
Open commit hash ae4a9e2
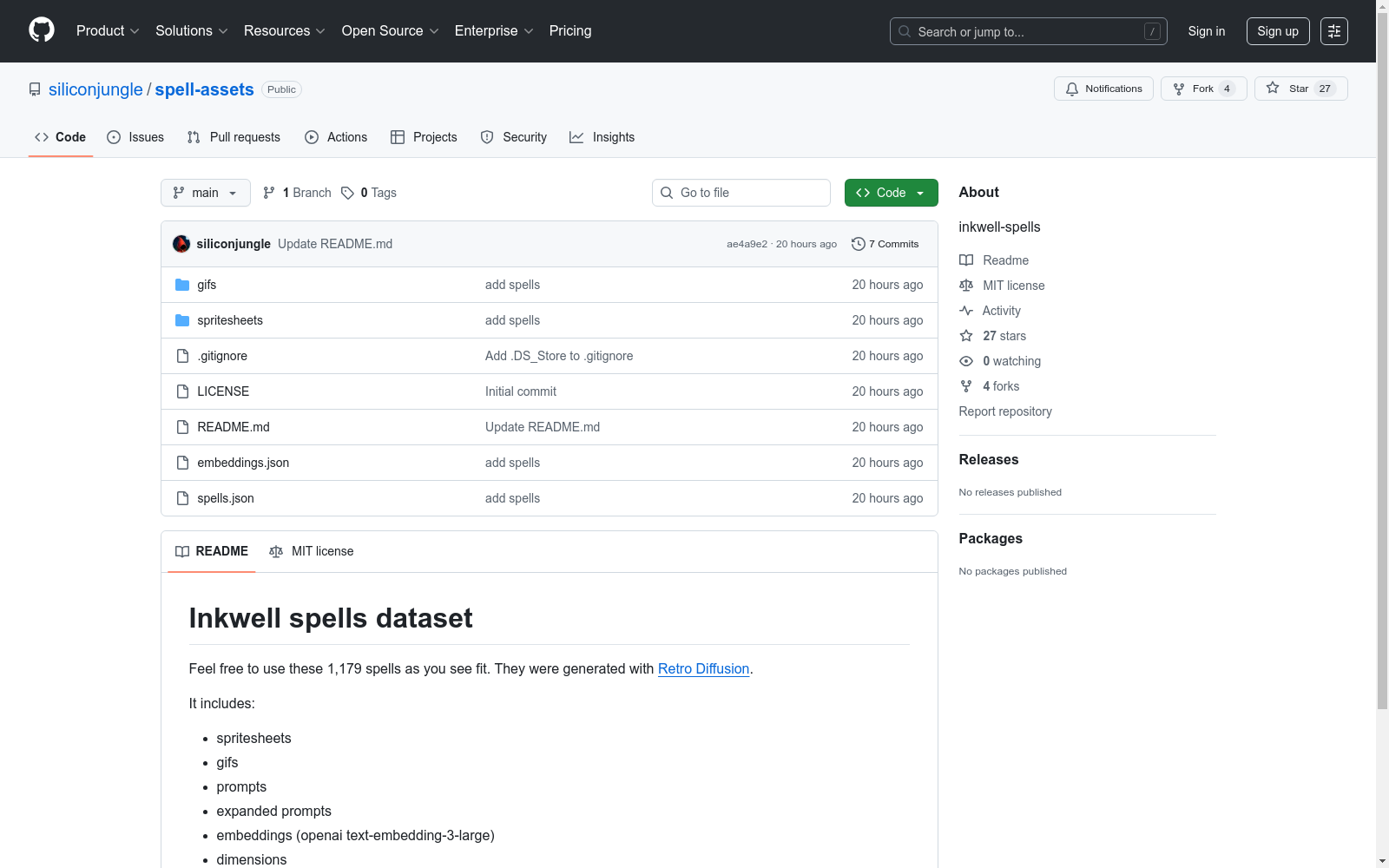point(747,244)
